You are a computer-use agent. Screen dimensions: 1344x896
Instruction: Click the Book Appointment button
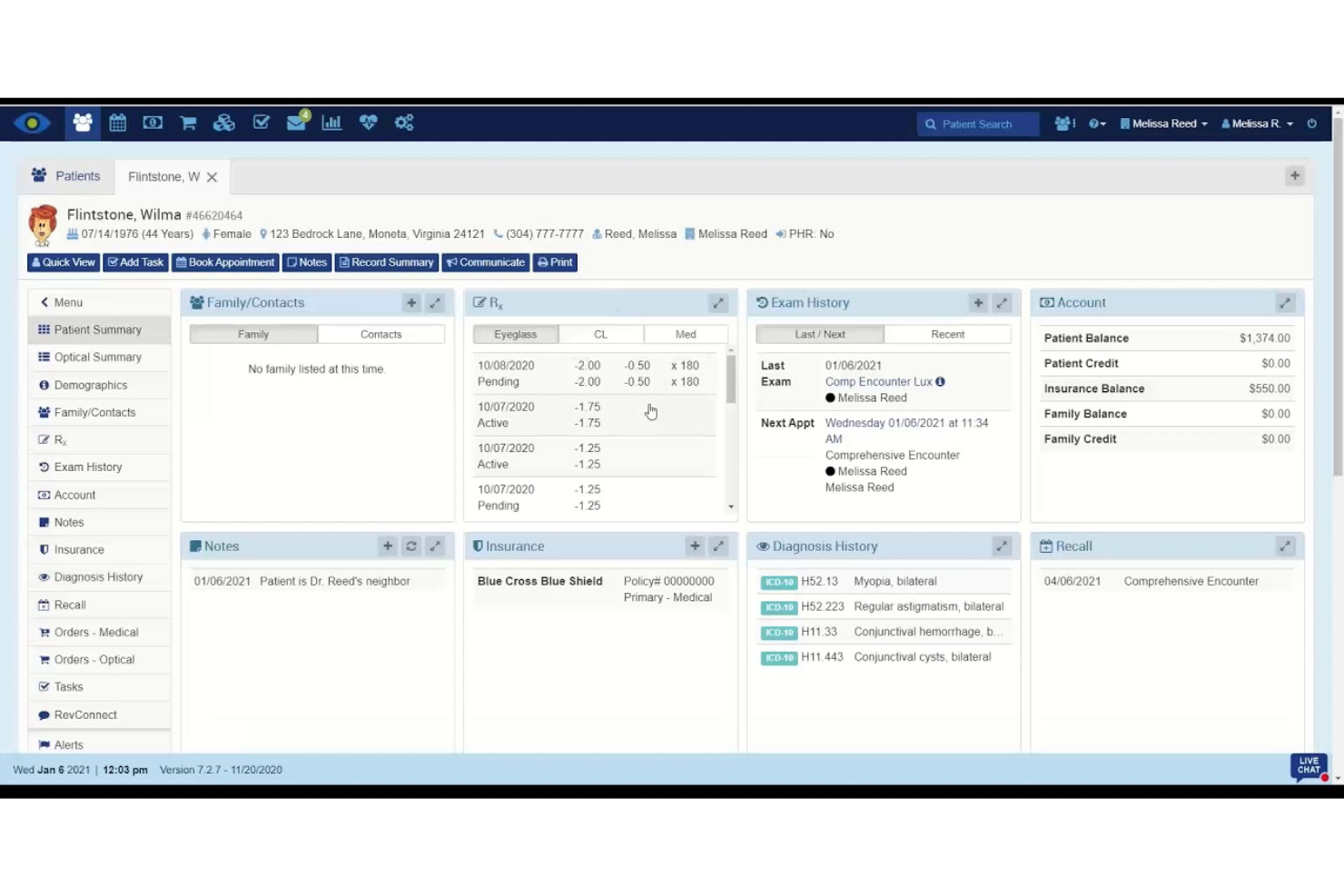pos(224,262)
